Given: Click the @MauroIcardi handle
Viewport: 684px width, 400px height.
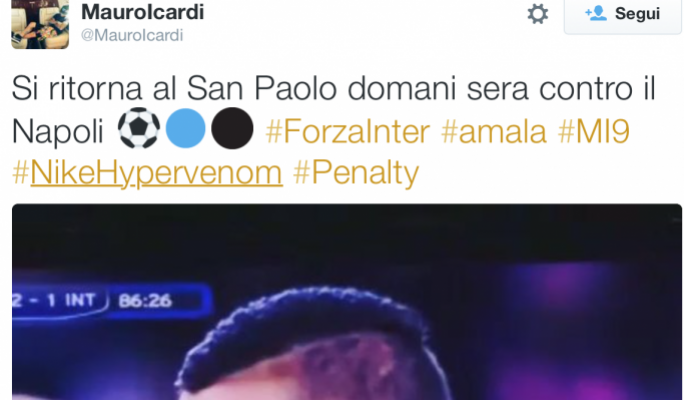Looking at the screenshot, I should 132,35.
